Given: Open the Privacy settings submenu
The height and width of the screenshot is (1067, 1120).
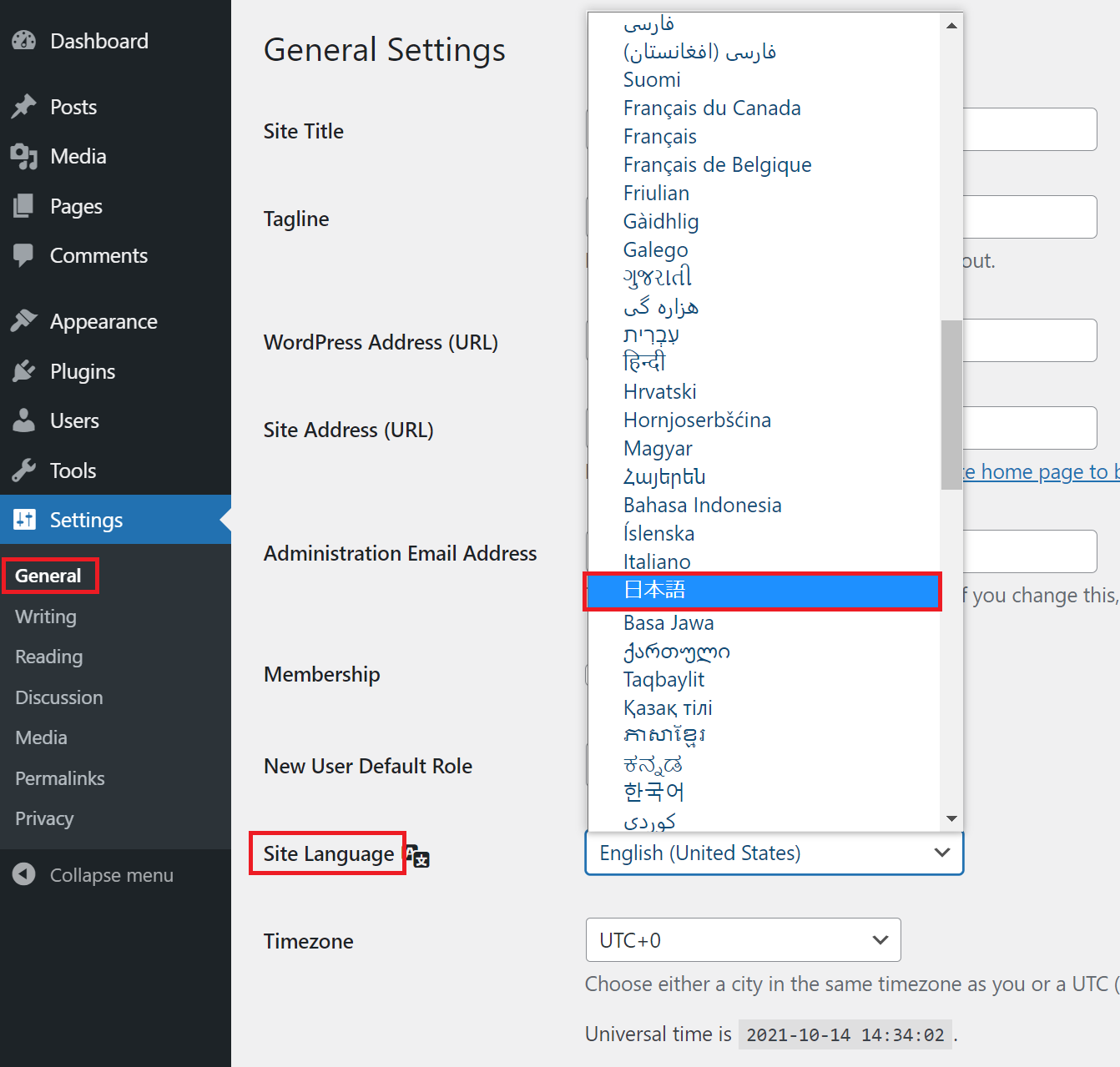Looking at the screenshot, I should 44,818.
